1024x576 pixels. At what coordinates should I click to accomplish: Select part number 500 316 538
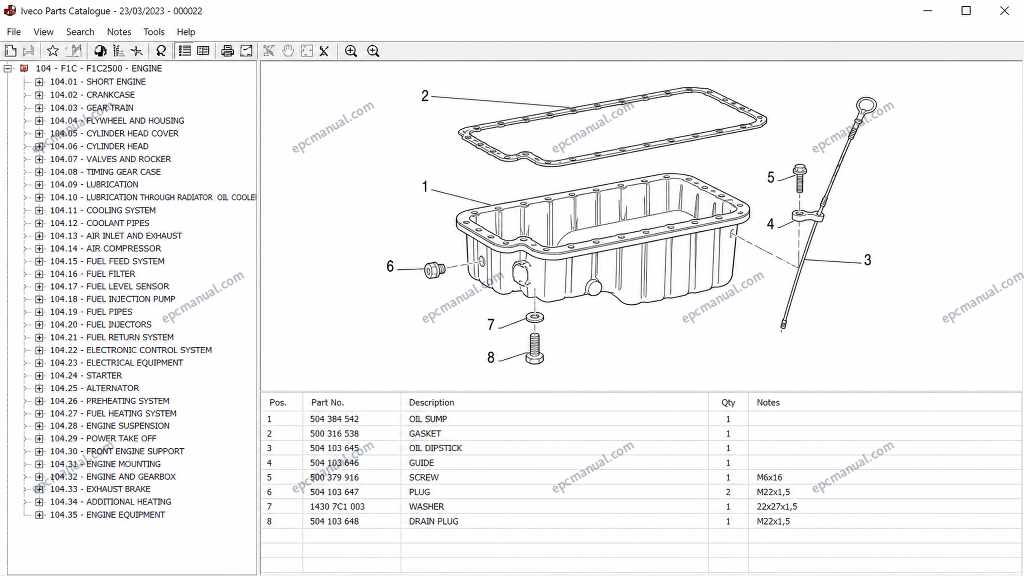point(334,434)
